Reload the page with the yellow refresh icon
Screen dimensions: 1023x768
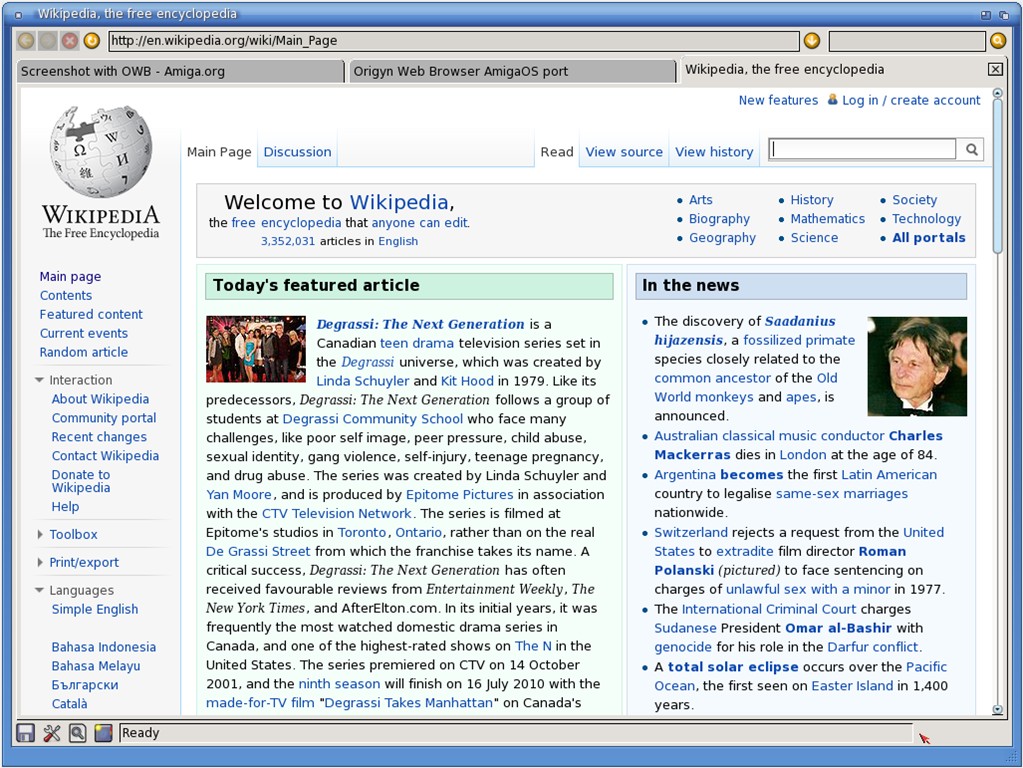pos(92,40)
